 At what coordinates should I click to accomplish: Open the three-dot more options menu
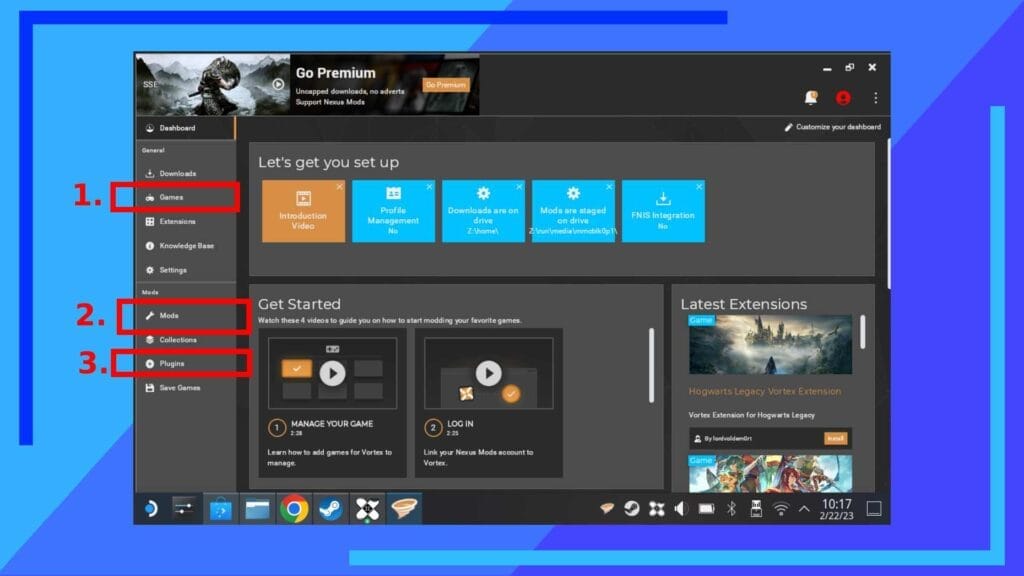point(875,98)
